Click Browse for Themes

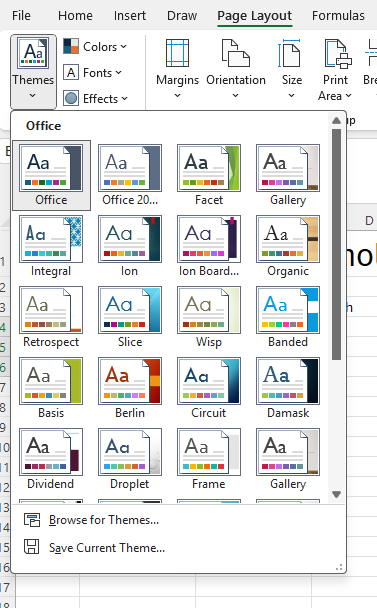(x=104, y=520)
